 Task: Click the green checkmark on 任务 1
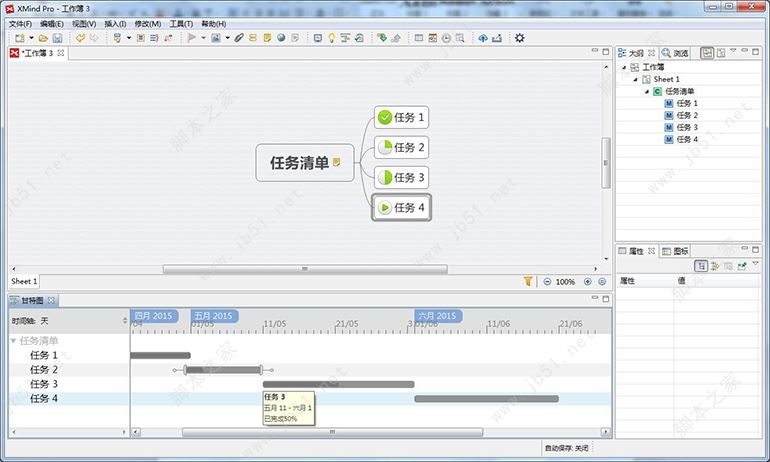click(385, 117)
